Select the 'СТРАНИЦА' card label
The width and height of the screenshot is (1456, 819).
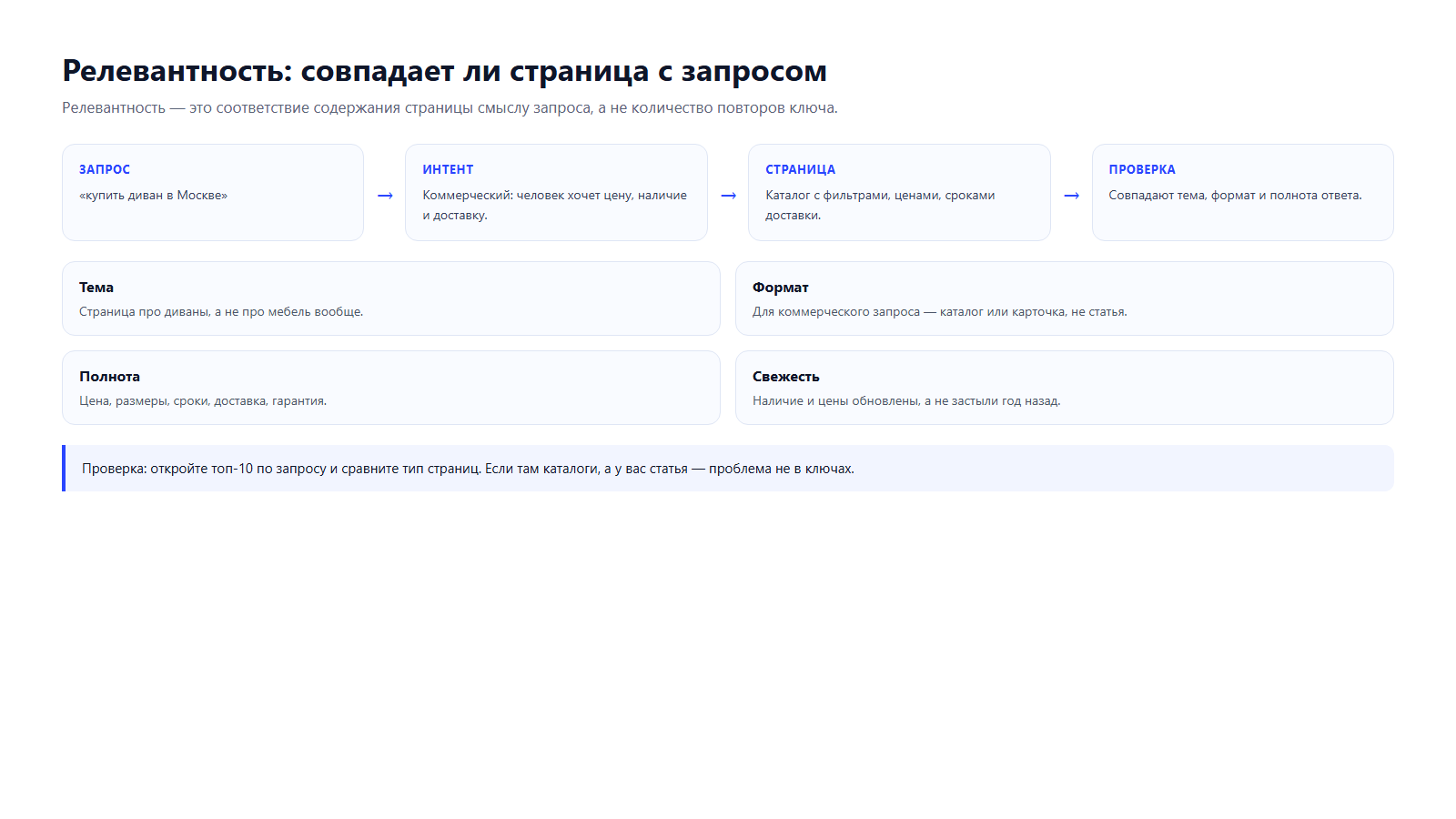(800, 169)
